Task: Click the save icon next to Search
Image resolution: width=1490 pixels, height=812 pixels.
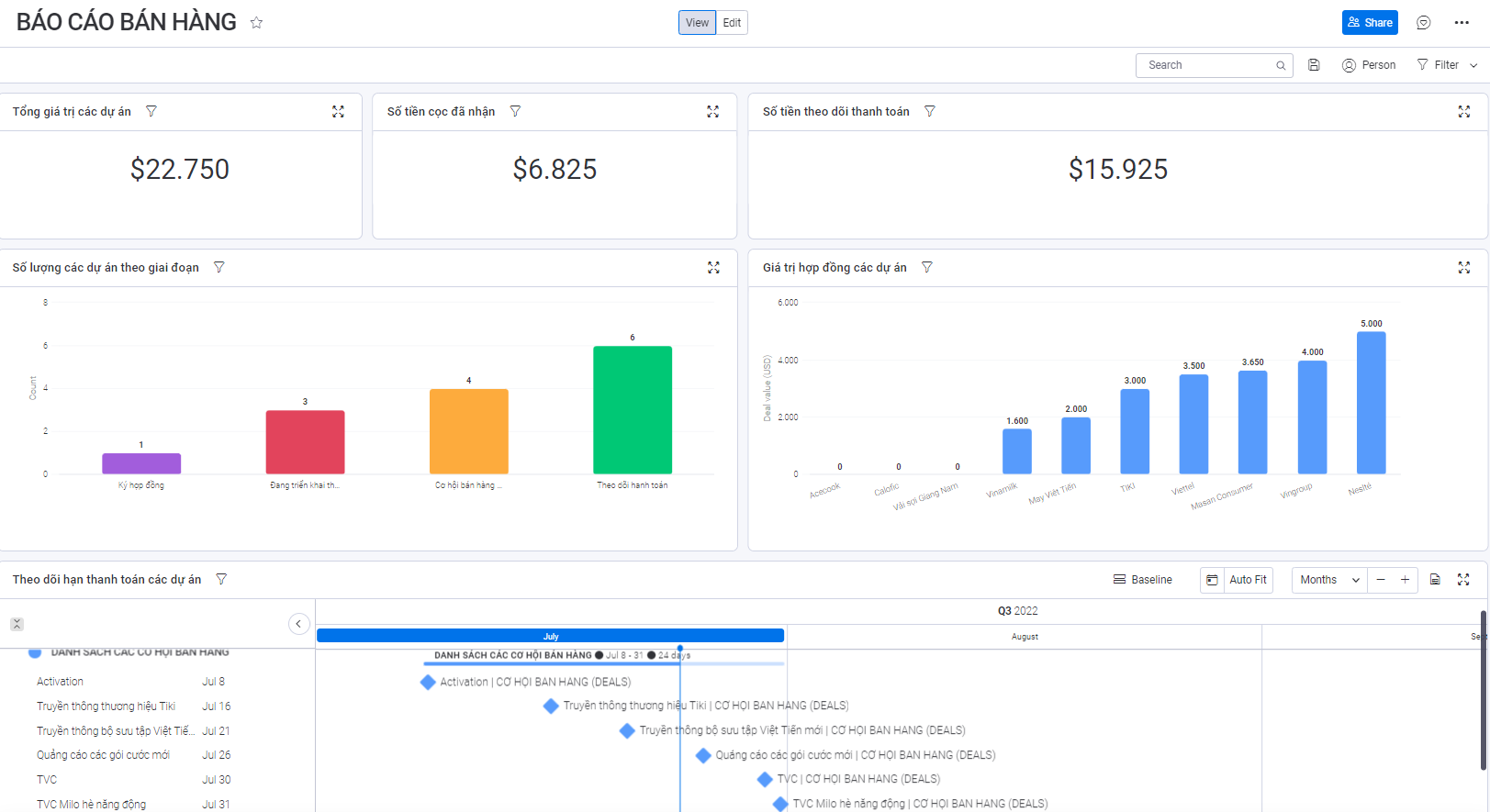Action: [1314, 65]
